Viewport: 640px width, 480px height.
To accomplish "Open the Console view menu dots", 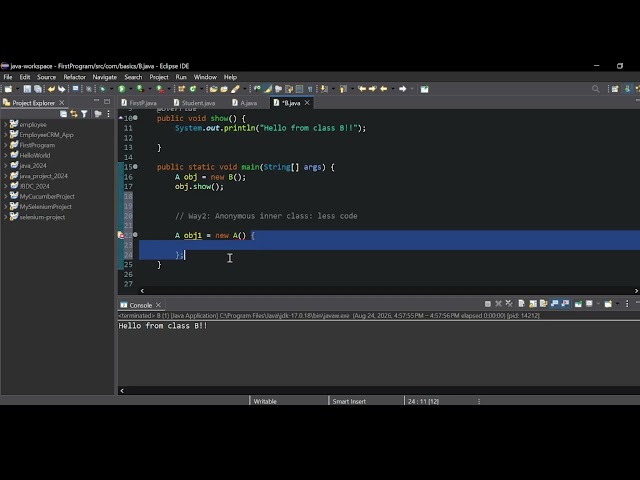I will (x=627, y=304).
